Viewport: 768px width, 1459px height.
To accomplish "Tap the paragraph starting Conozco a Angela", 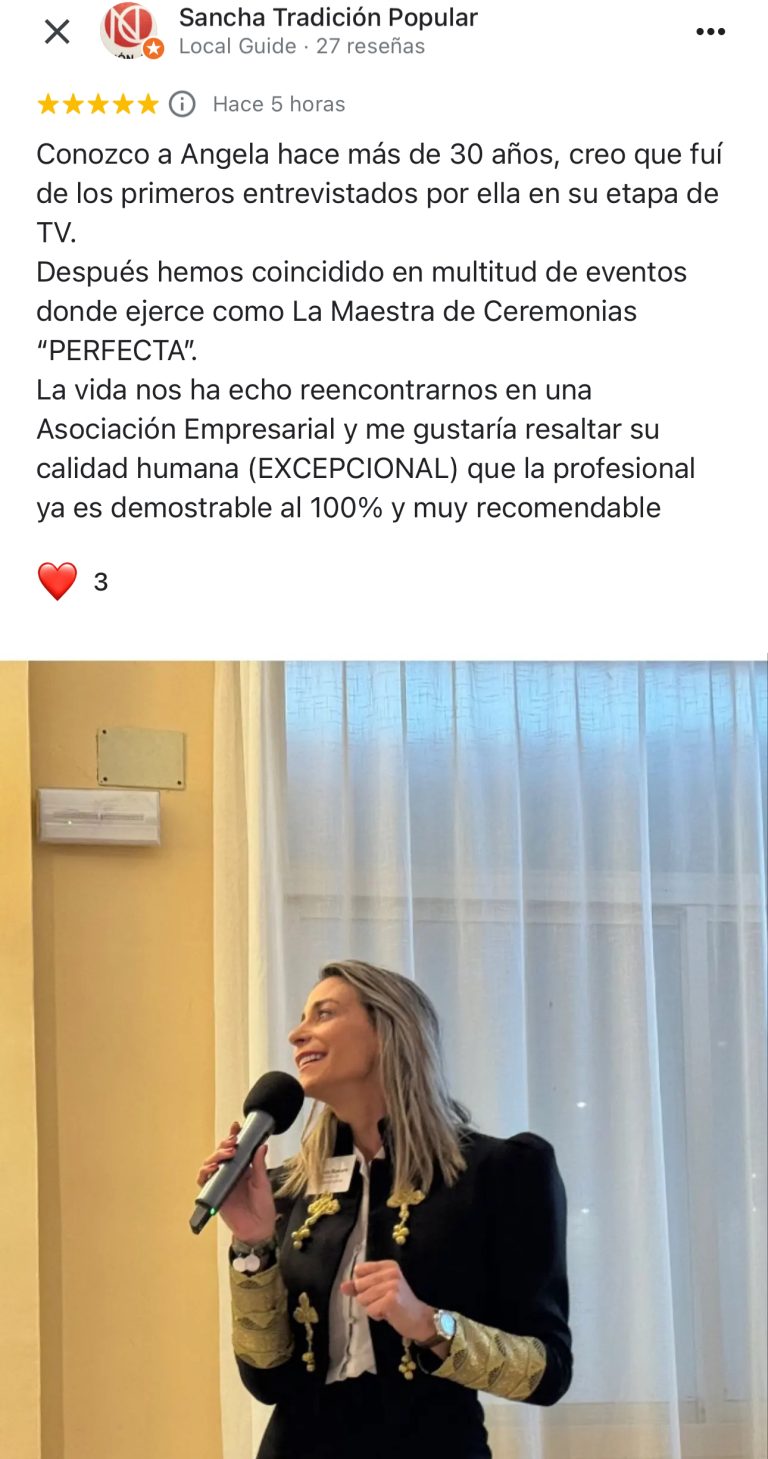I will [380, 194].
